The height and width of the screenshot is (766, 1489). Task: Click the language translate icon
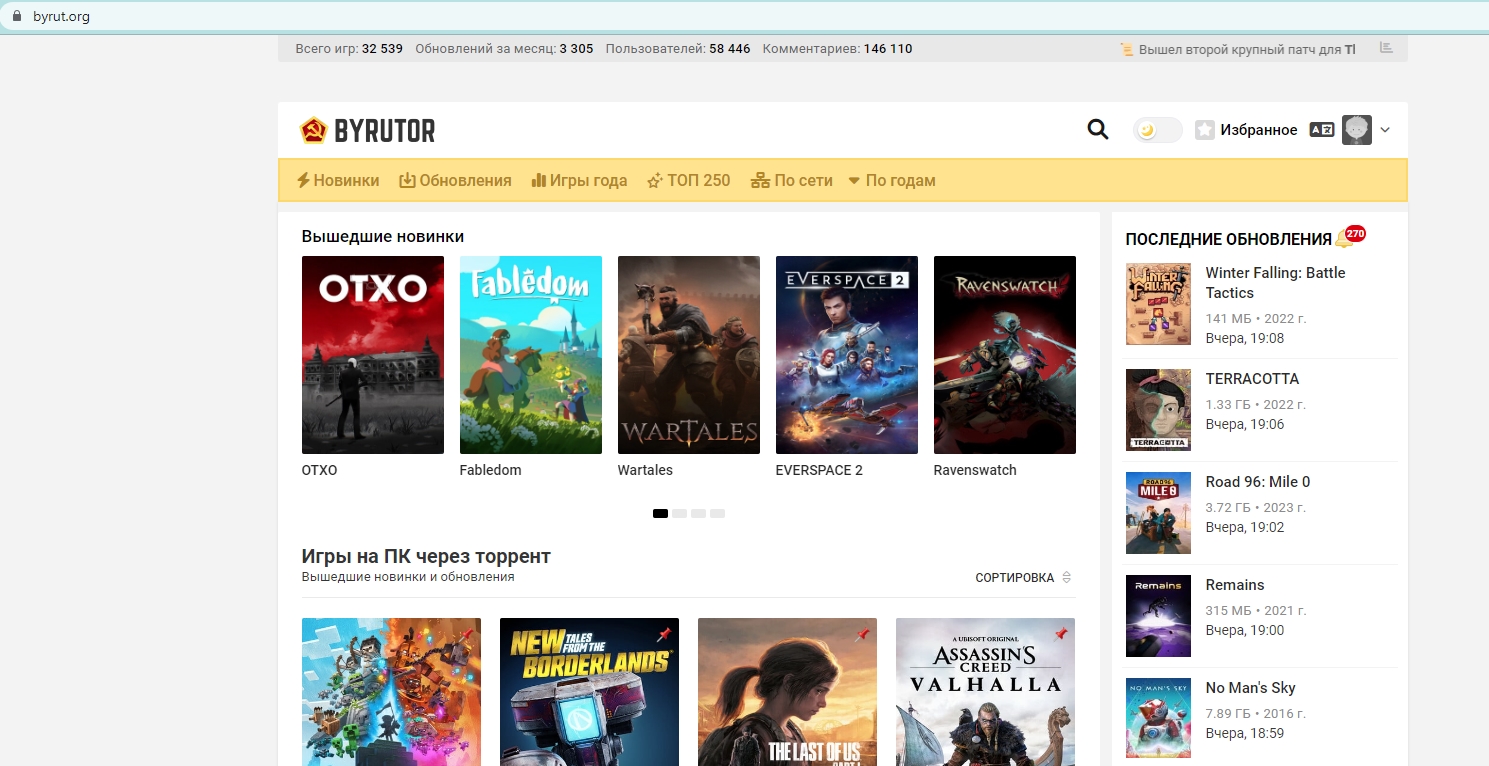1321,130
